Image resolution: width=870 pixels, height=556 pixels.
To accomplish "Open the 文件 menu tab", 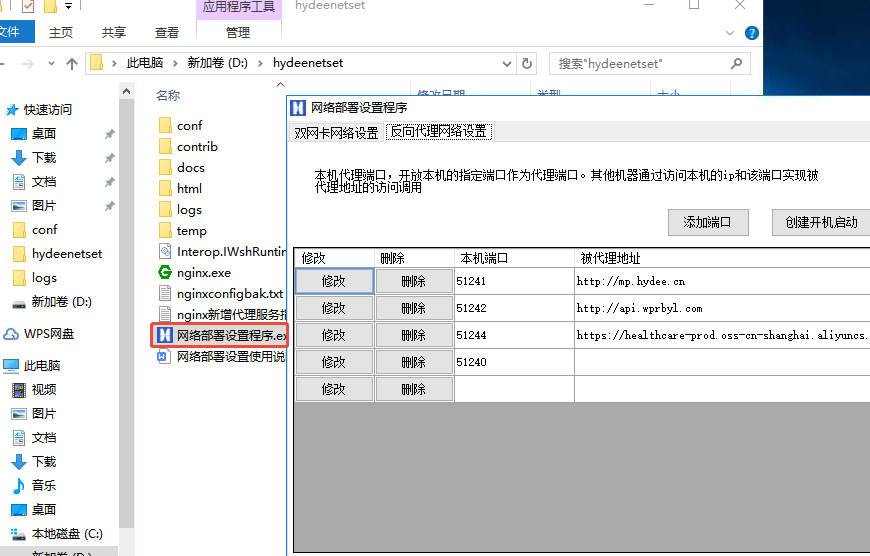I will pyautogui.click(x=17, y=32).
